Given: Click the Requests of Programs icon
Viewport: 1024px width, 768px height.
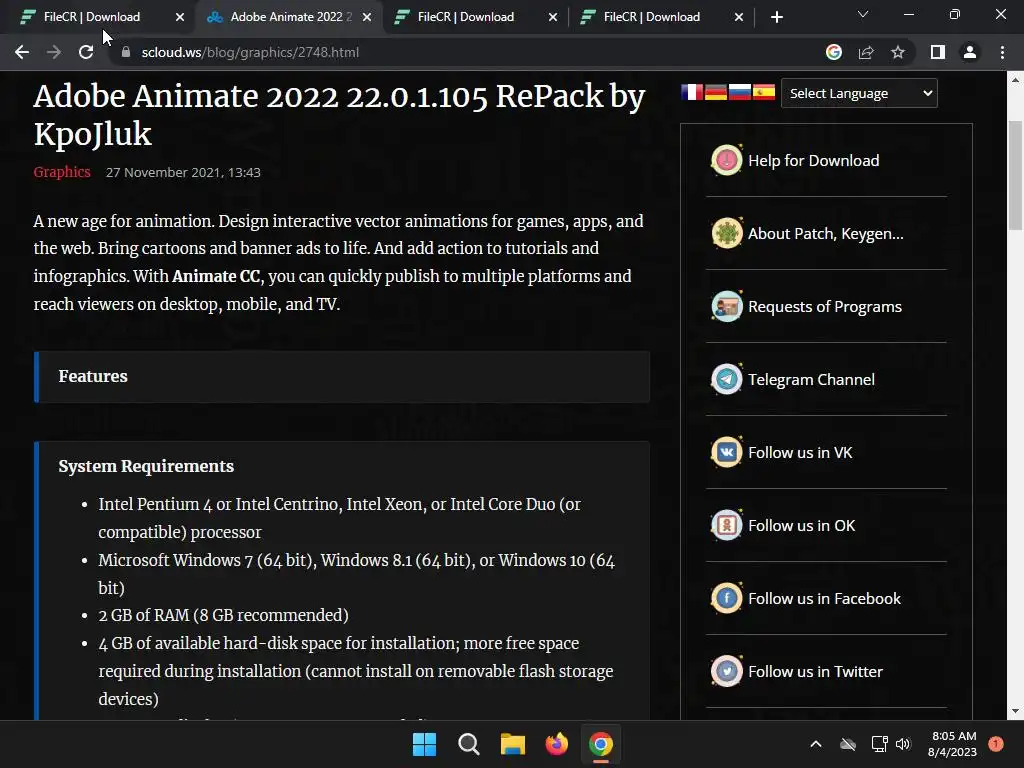Looking at the screenshot, I should [x=726, y=306].
